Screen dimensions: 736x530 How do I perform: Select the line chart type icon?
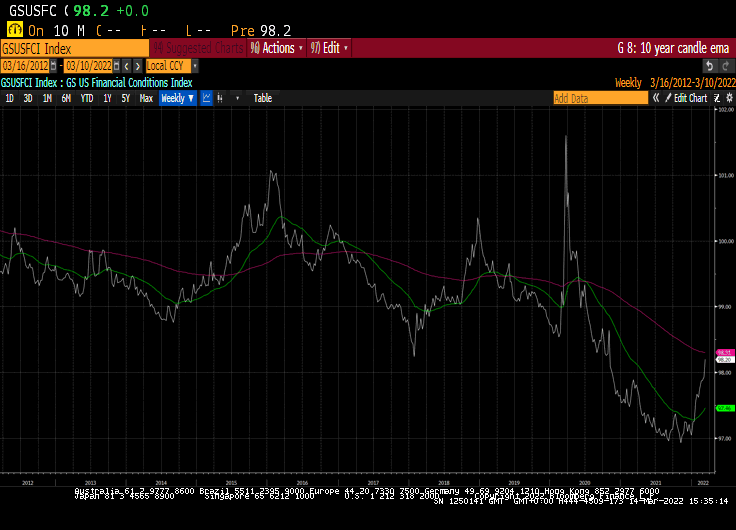point(206,98)
